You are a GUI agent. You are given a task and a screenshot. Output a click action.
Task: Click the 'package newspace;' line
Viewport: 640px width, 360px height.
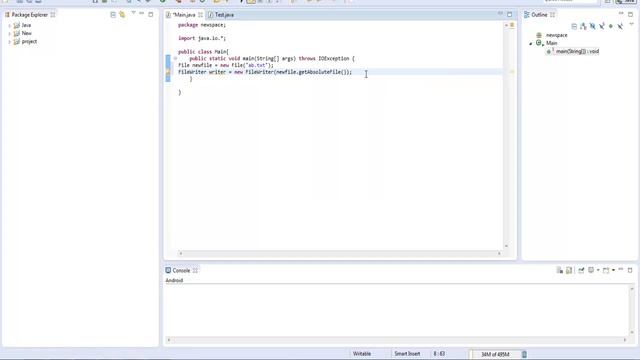[x=202, y=25]
